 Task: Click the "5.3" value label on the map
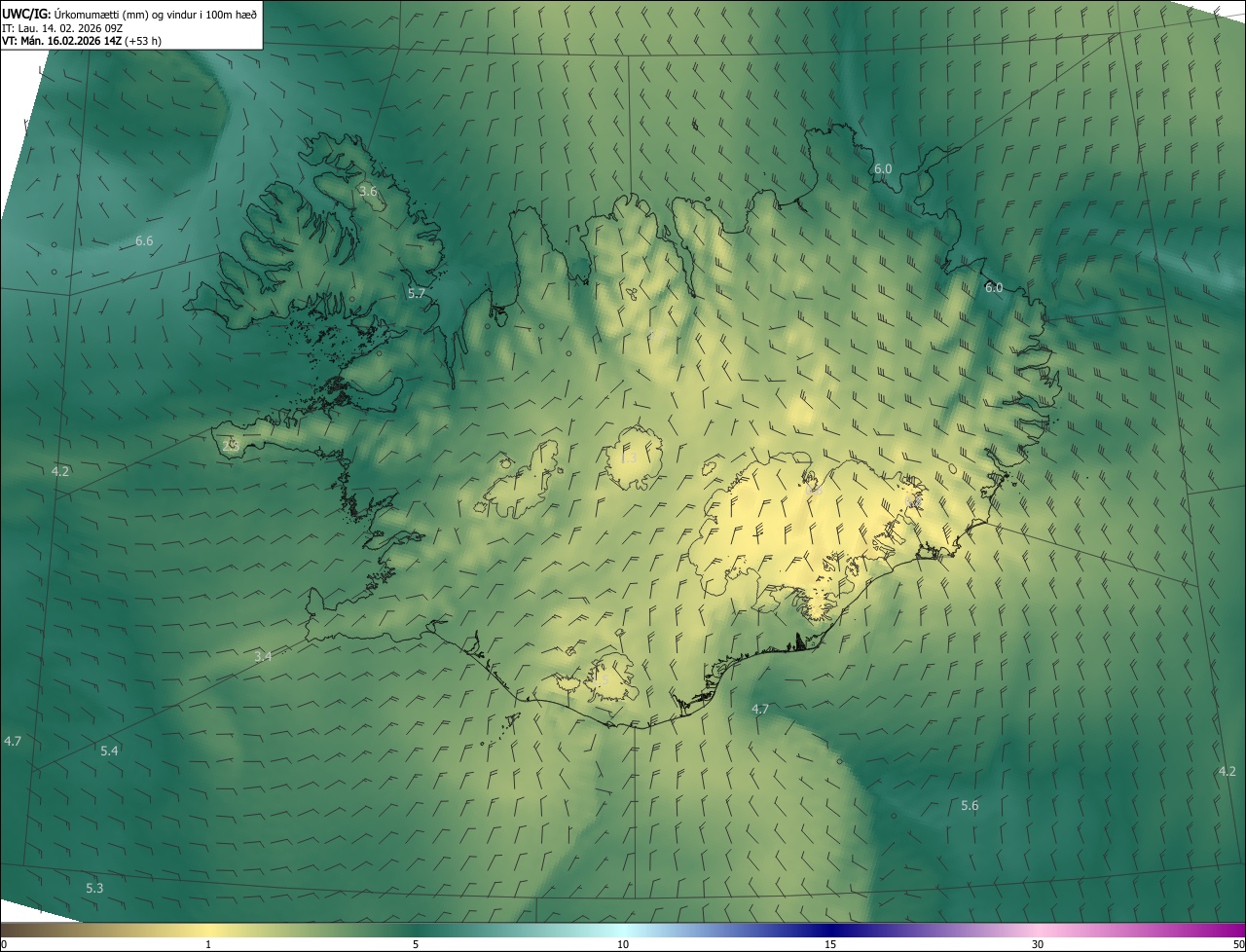click(x=94, y=888)
